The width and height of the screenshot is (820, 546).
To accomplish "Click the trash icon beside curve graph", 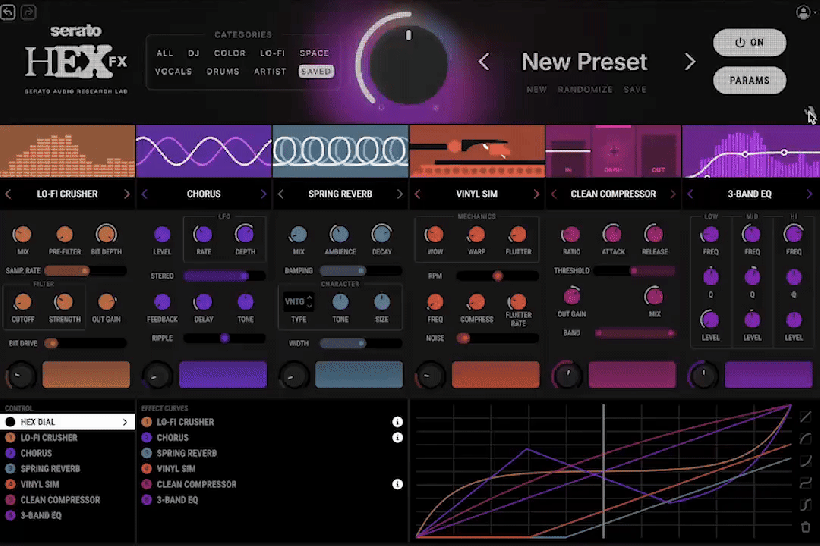I will pyautogui.click(x=805, y=527).
